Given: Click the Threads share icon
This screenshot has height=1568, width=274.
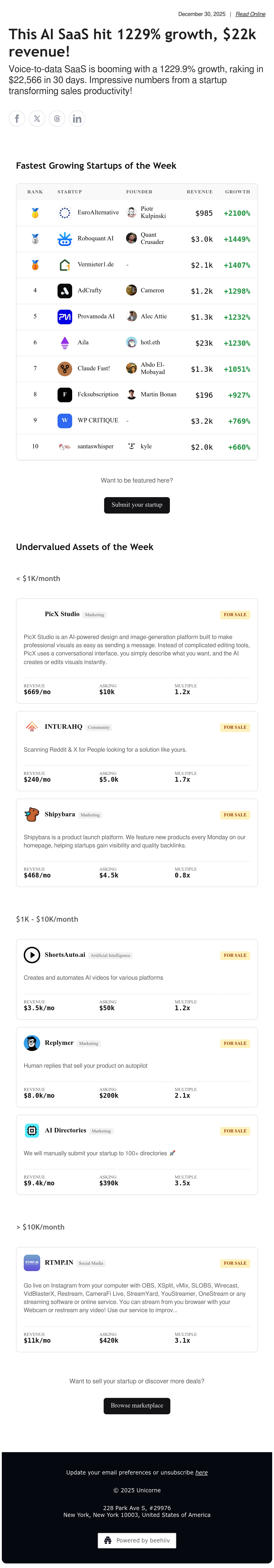Looking at the screenshot, I should point(57,119).
